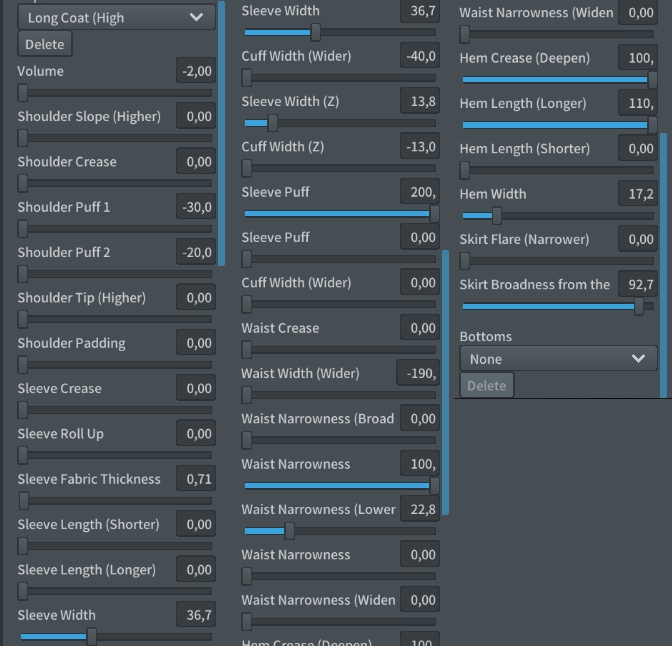Click the Sleeve Roll Up slider track
672x646 pixels.
click(x=116, y=455)
